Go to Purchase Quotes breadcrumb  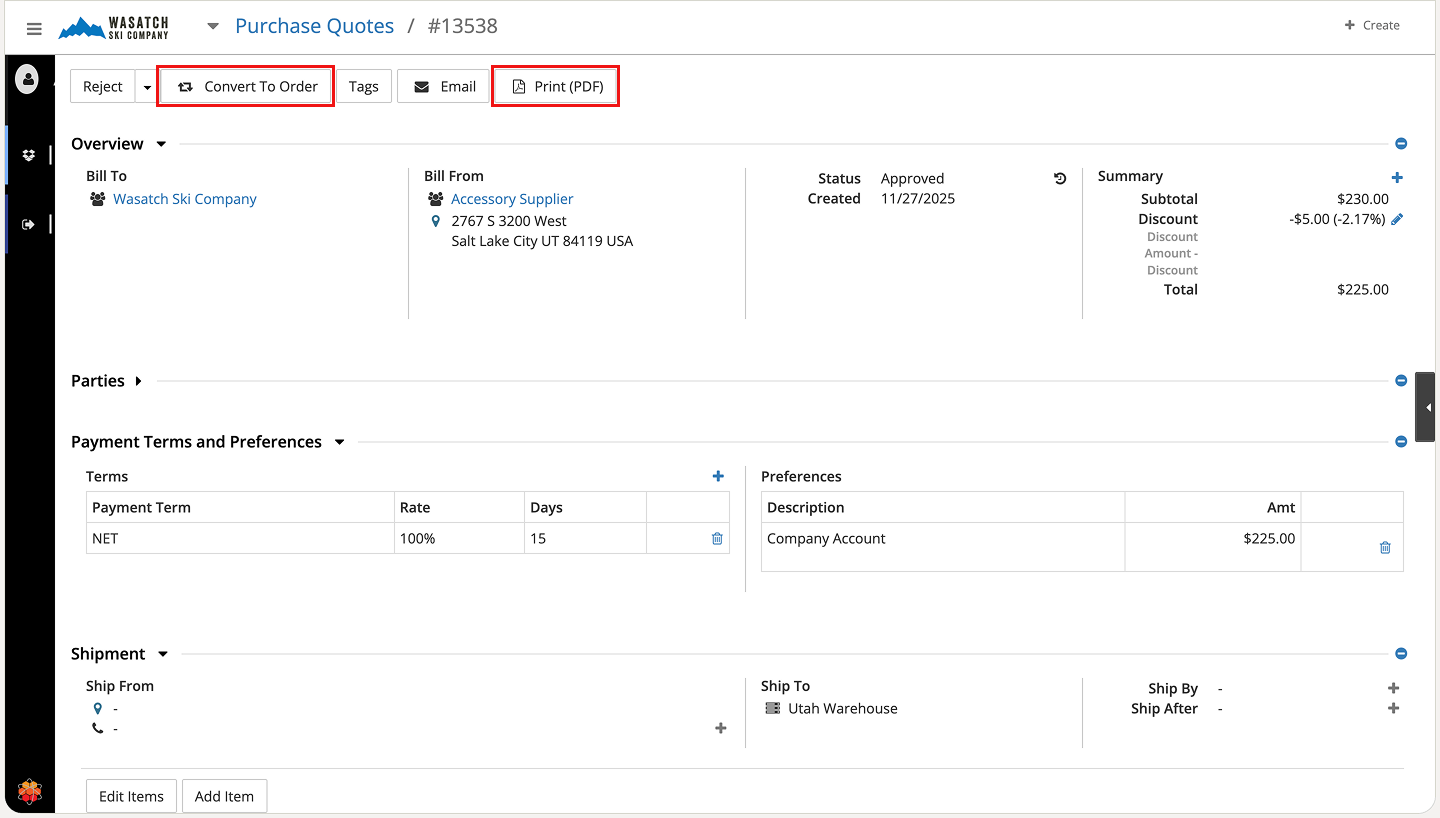tap(314, 26)
